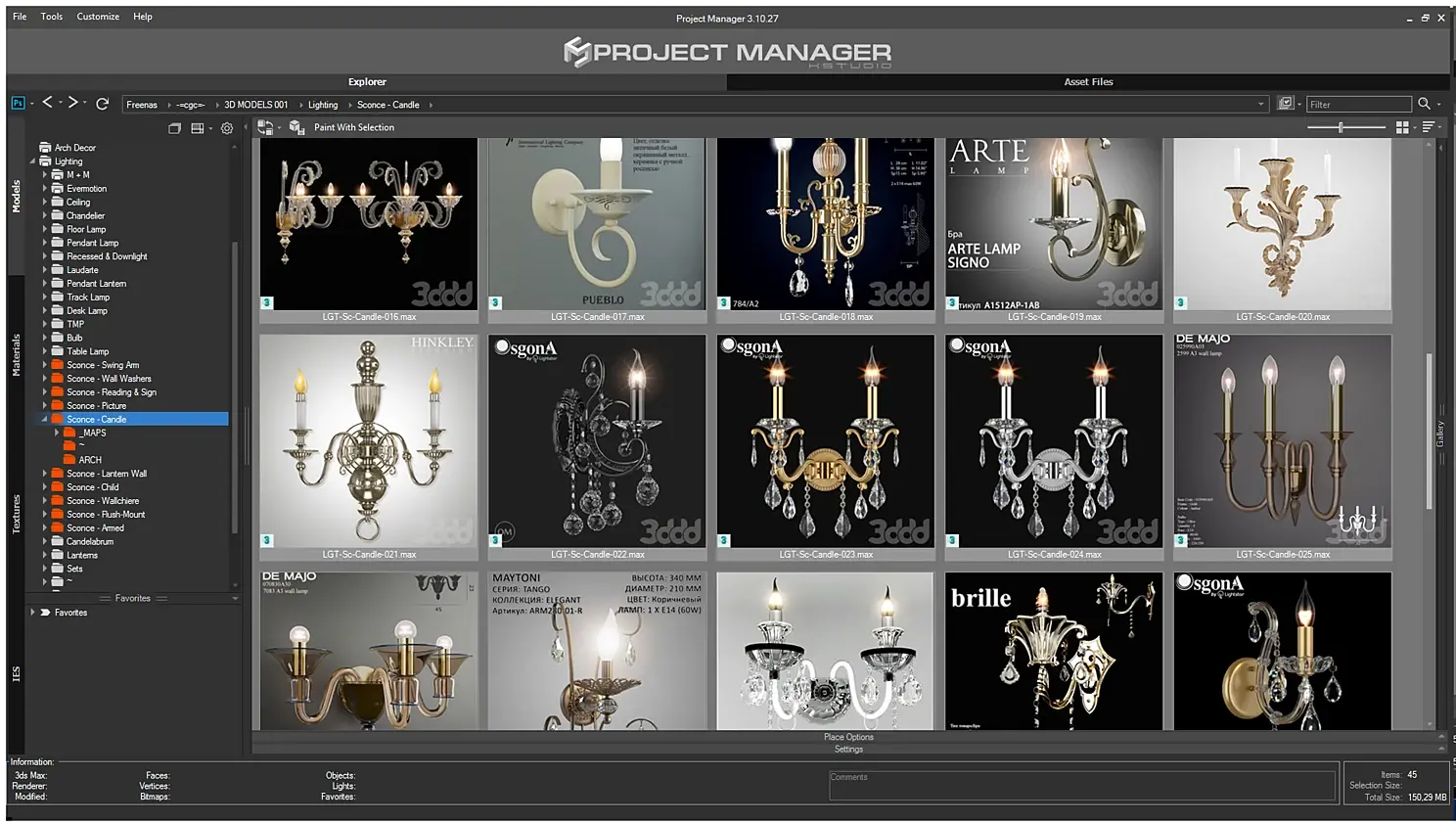Click the thumbnail grid view icon
This screenshot has height=823, width=1456.
(1402, 127)
